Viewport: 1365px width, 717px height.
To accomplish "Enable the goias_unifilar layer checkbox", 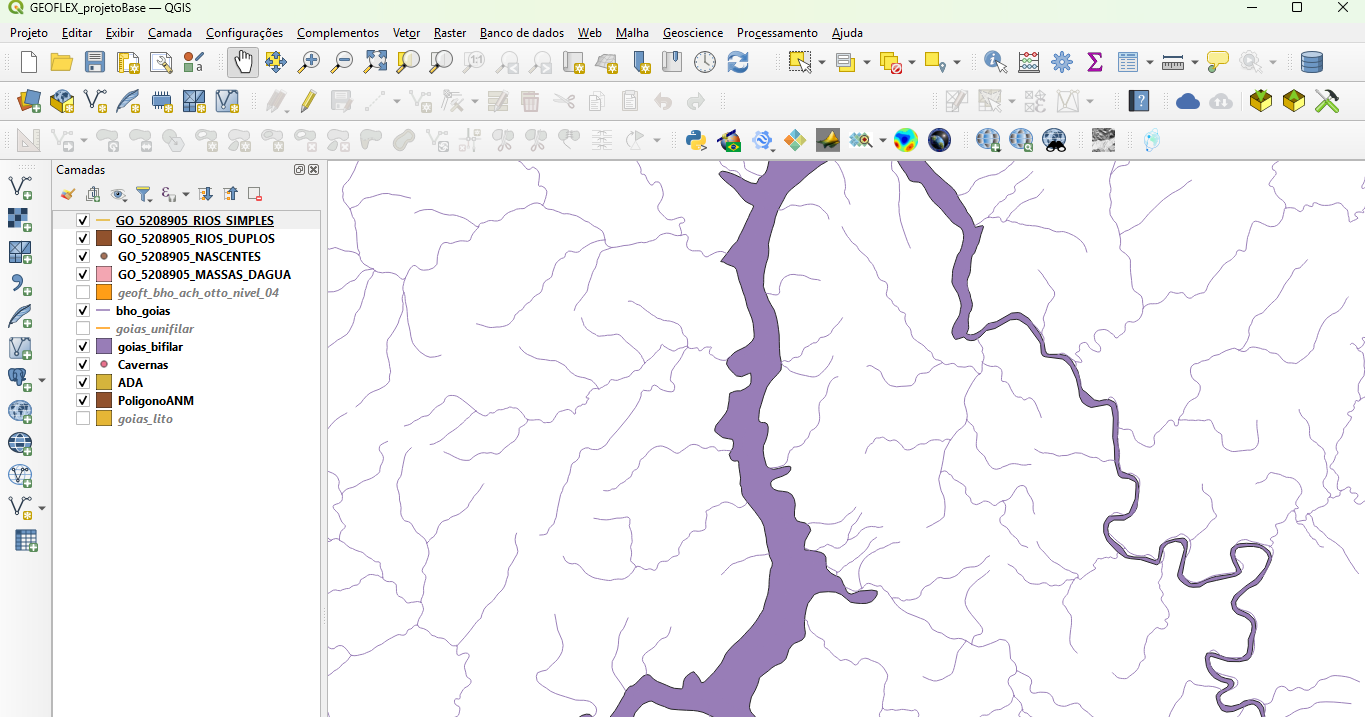I will click(x=83, y=329).
